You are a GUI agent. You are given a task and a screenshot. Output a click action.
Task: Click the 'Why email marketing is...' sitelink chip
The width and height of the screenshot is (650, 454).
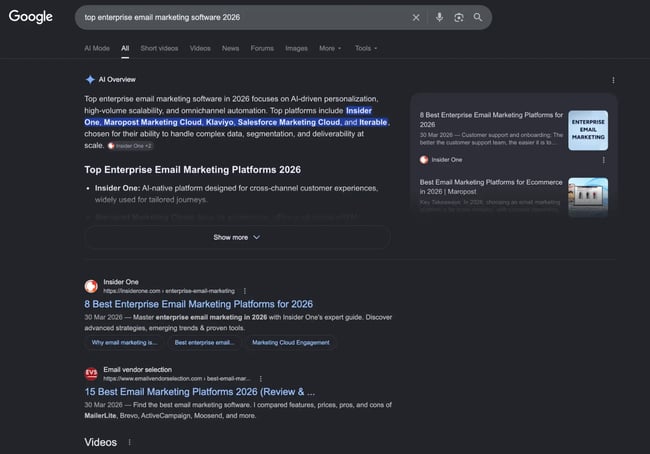124,342
